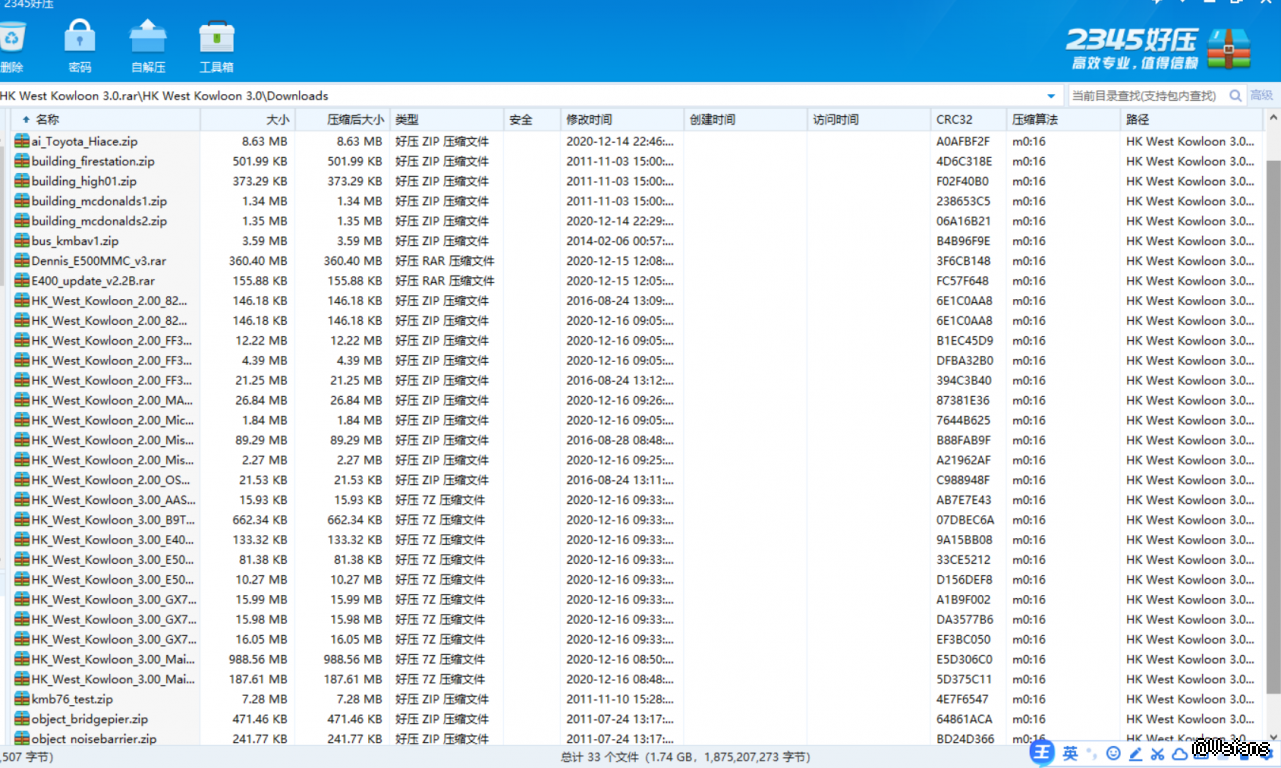Viewport: 1281px width, 768px height.
Task: Open the IME emoji smiley icon
Action: pyautogui.click(x=1114, y=753)
